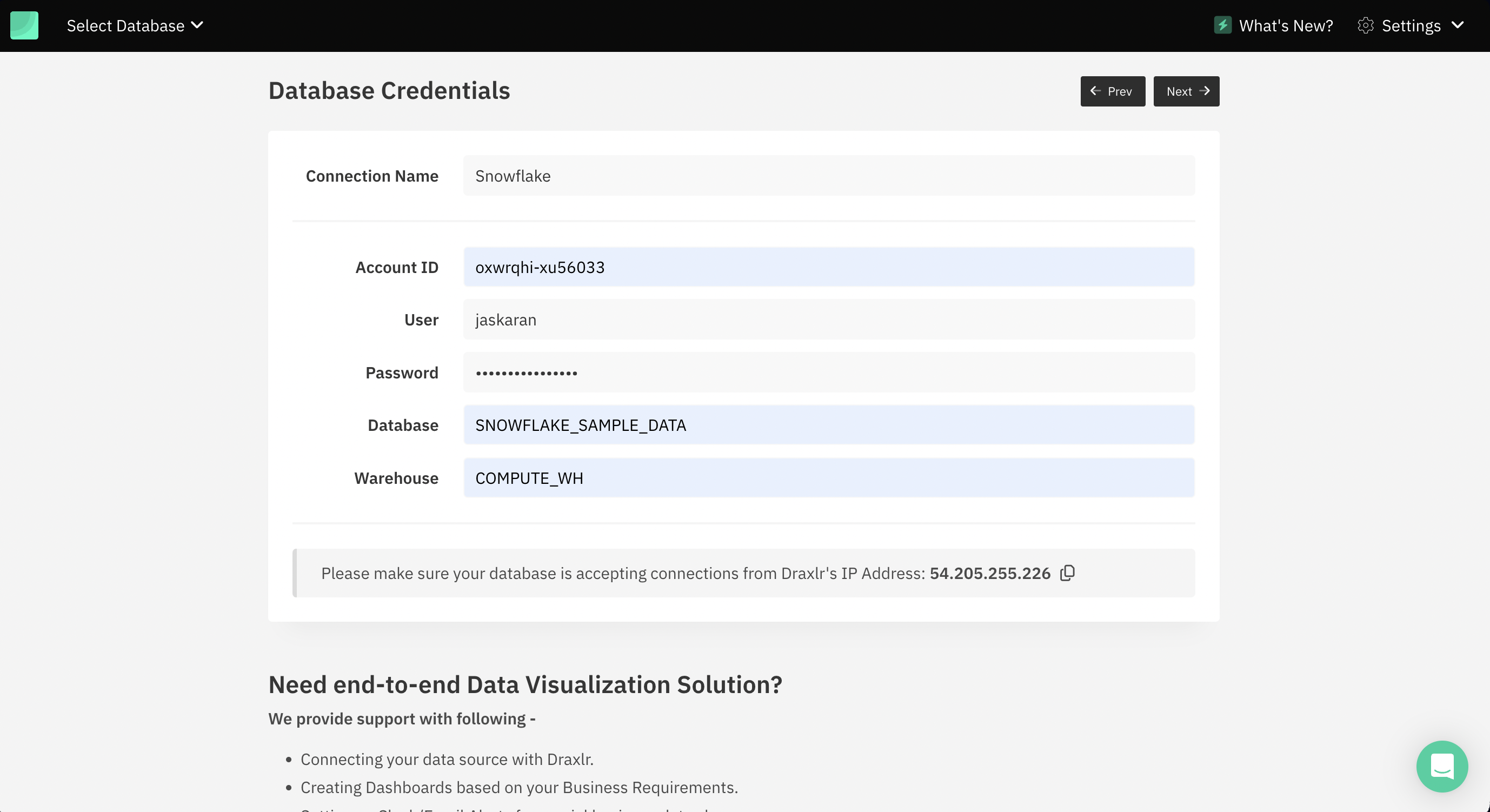Click the Warehouse label
The height and width of the screenshot is (812, 1490).
pyautogui.click(x=396, y=478)
